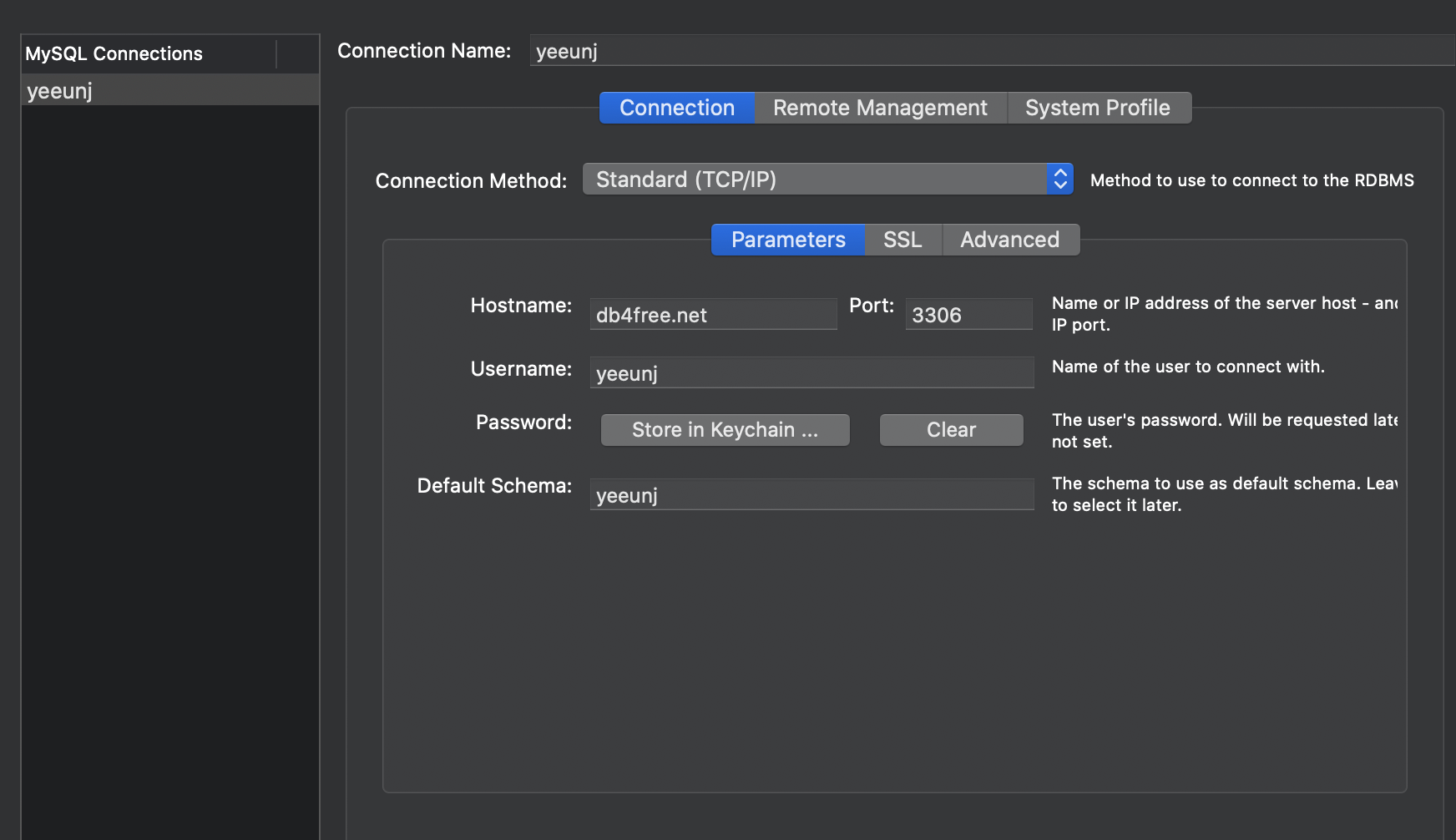The image size is (1456, 840).
Task: Click the Default Schema label
Action: point(494,486)
